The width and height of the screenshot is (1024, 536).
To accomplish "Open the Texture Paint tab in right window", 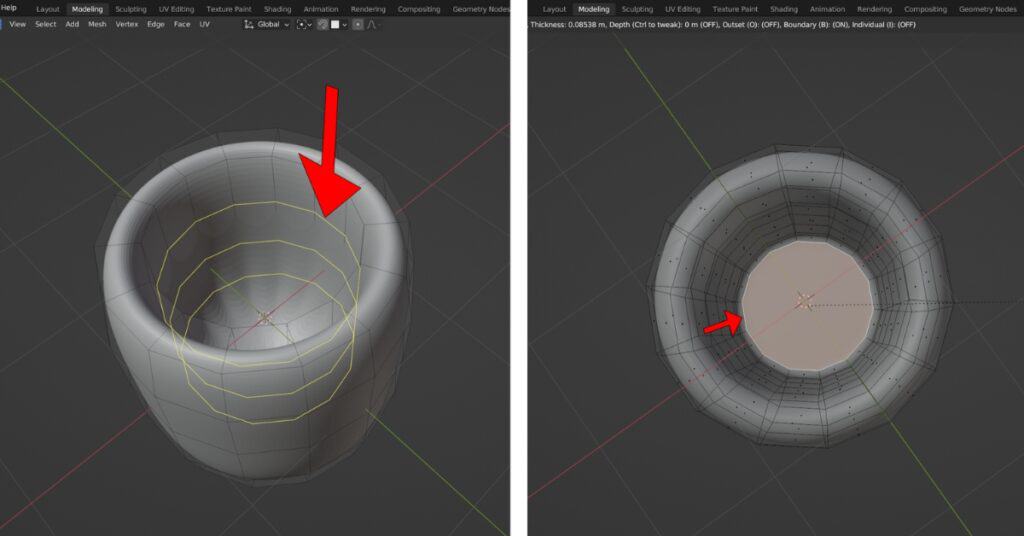I will pos(736,9).
